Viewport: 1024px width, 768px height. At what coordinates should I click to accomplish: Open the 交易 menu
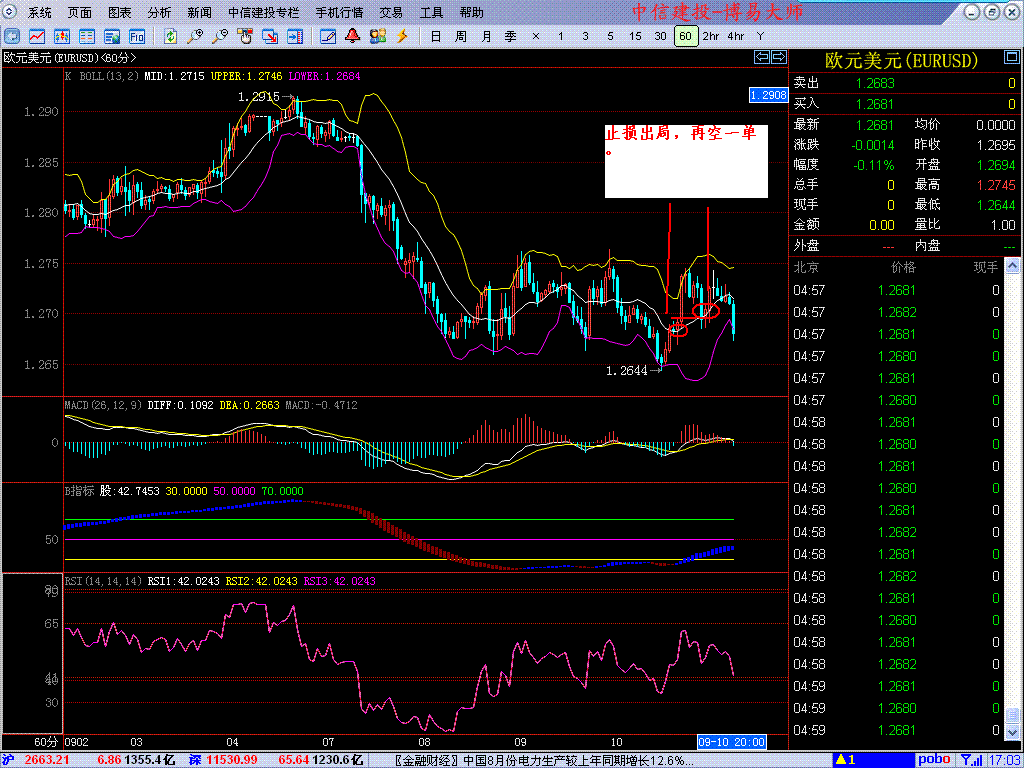coord(391,12)
